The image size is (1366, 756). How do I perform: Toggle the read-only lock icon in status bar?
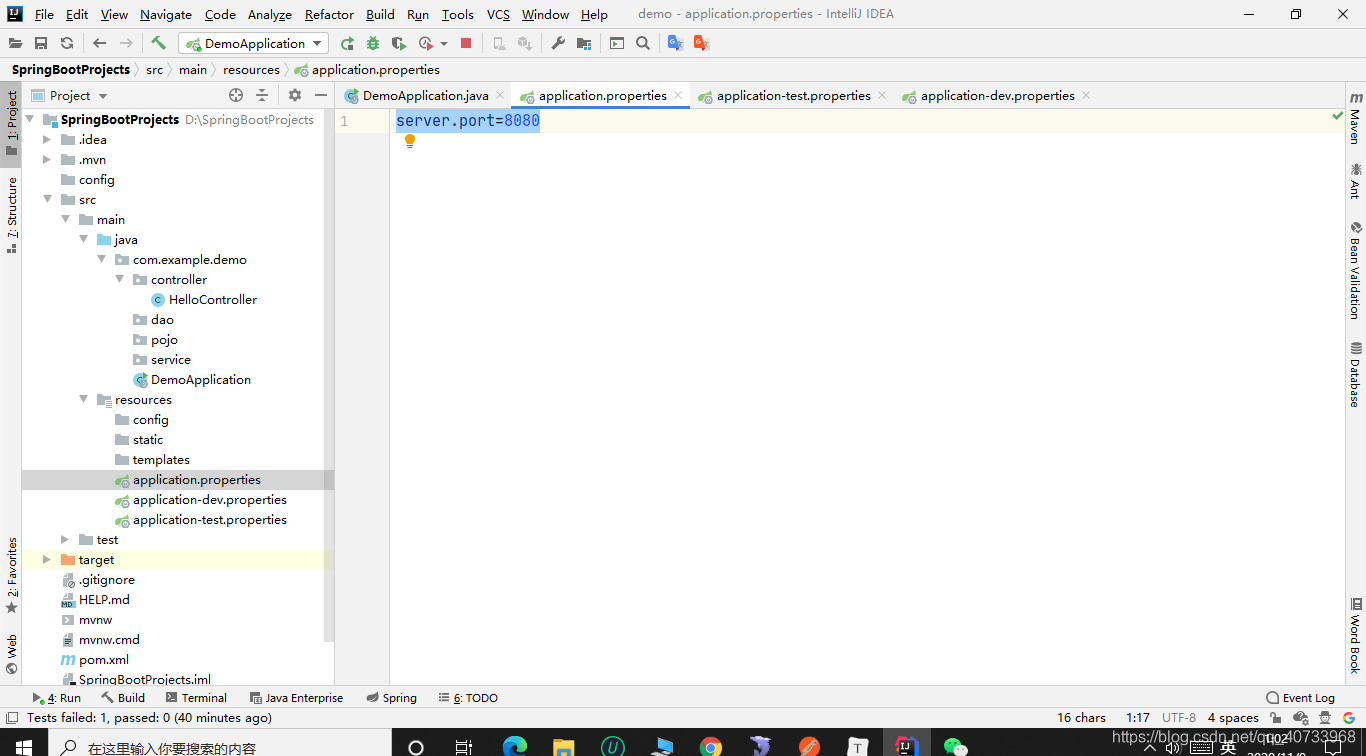pyautogui.click(x=1275, y=718)
